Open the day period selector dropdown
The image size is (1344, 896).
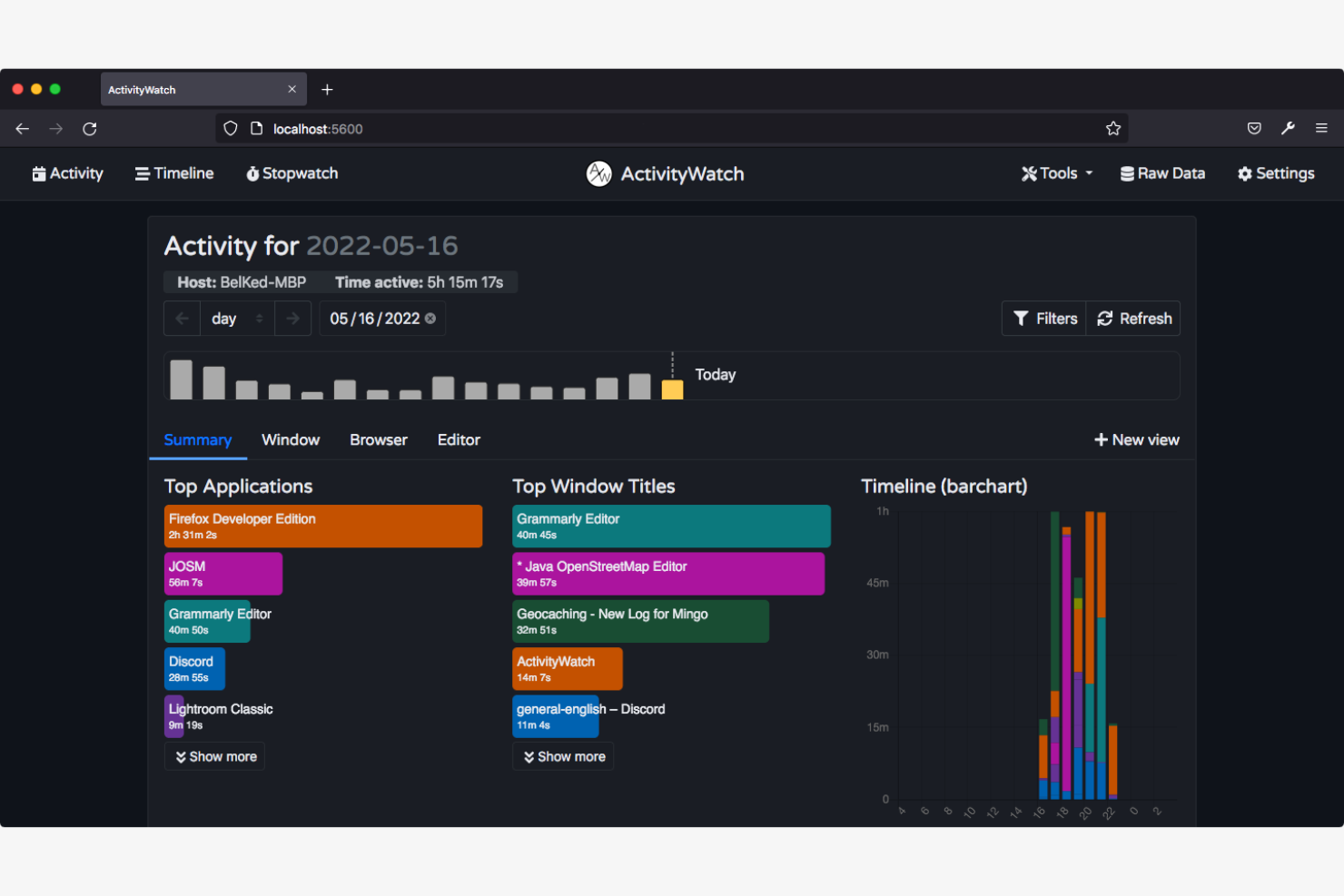click(x=237, y=319)
